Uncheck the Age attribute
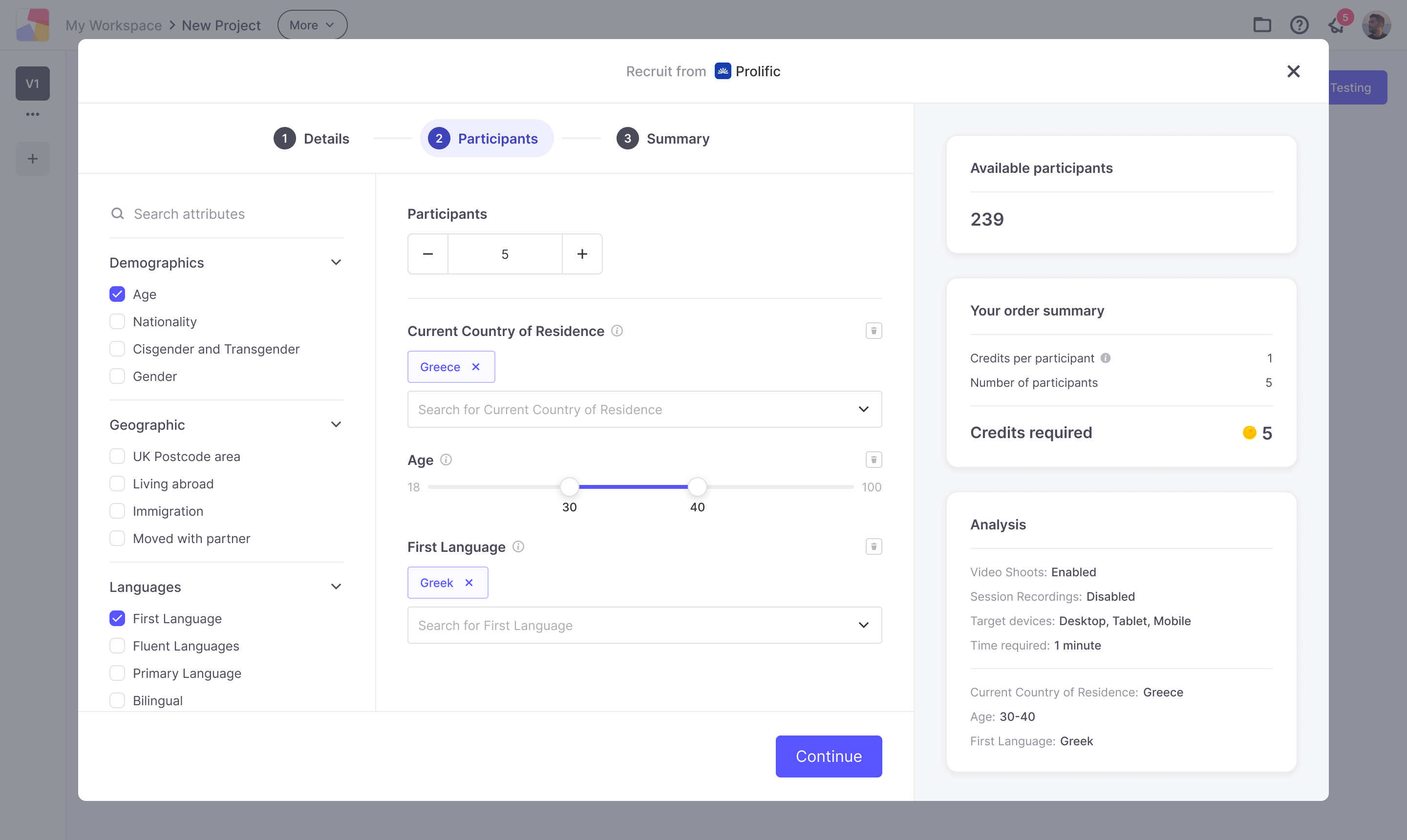The height and width of the screenshot is (840, 1407). (117, 294)
